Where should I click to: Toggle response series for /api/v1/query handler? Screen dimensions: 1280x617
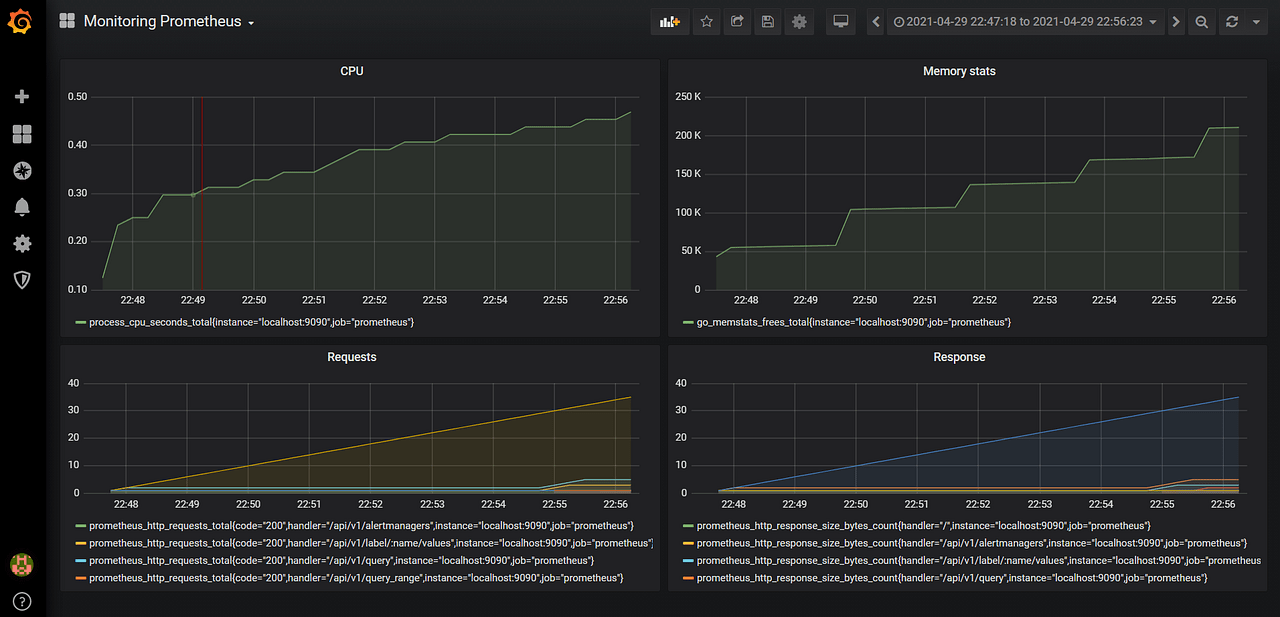pos(952,578)
